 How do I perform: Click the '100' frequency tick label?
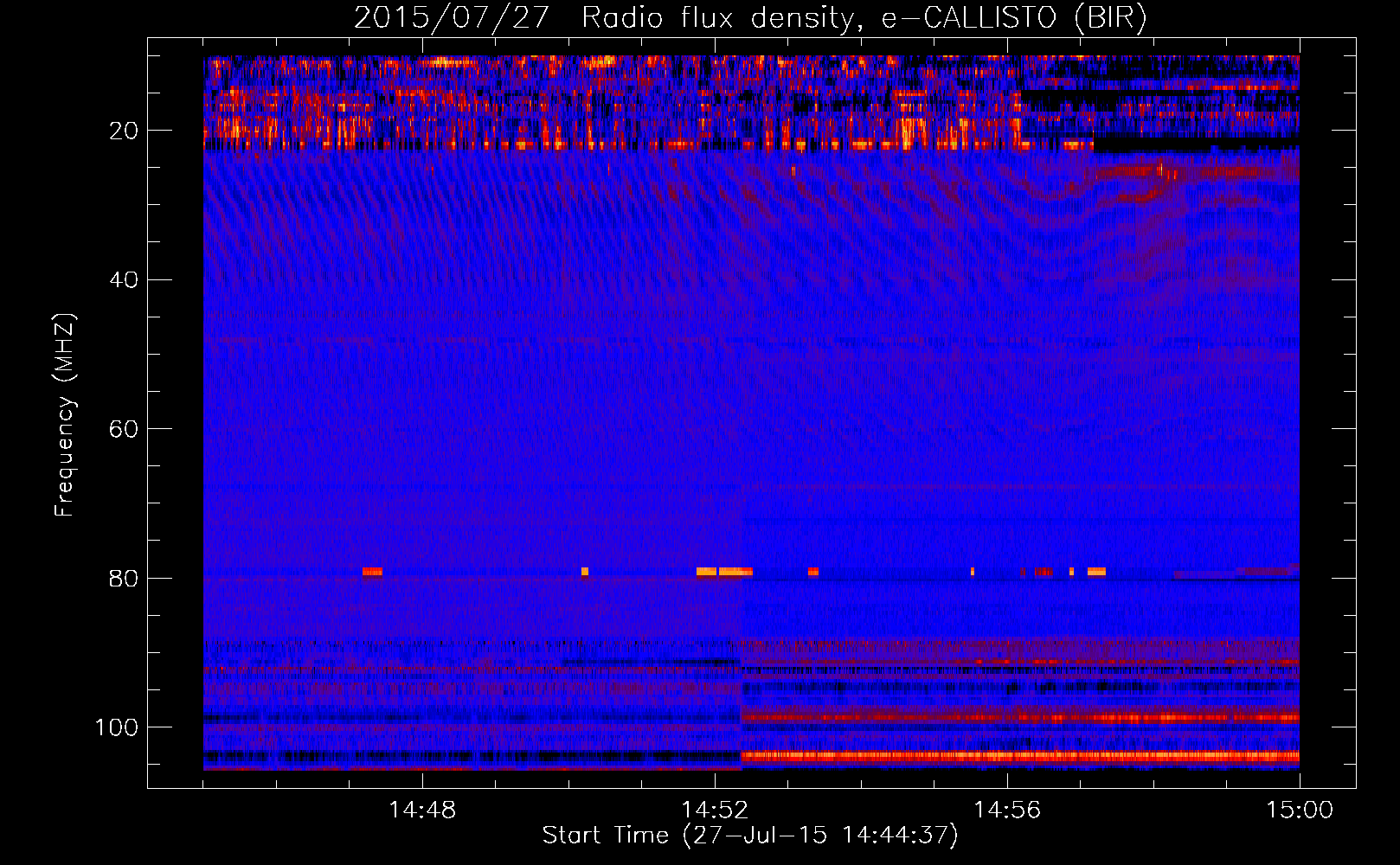pyautogui.click(x=116, y=727)
